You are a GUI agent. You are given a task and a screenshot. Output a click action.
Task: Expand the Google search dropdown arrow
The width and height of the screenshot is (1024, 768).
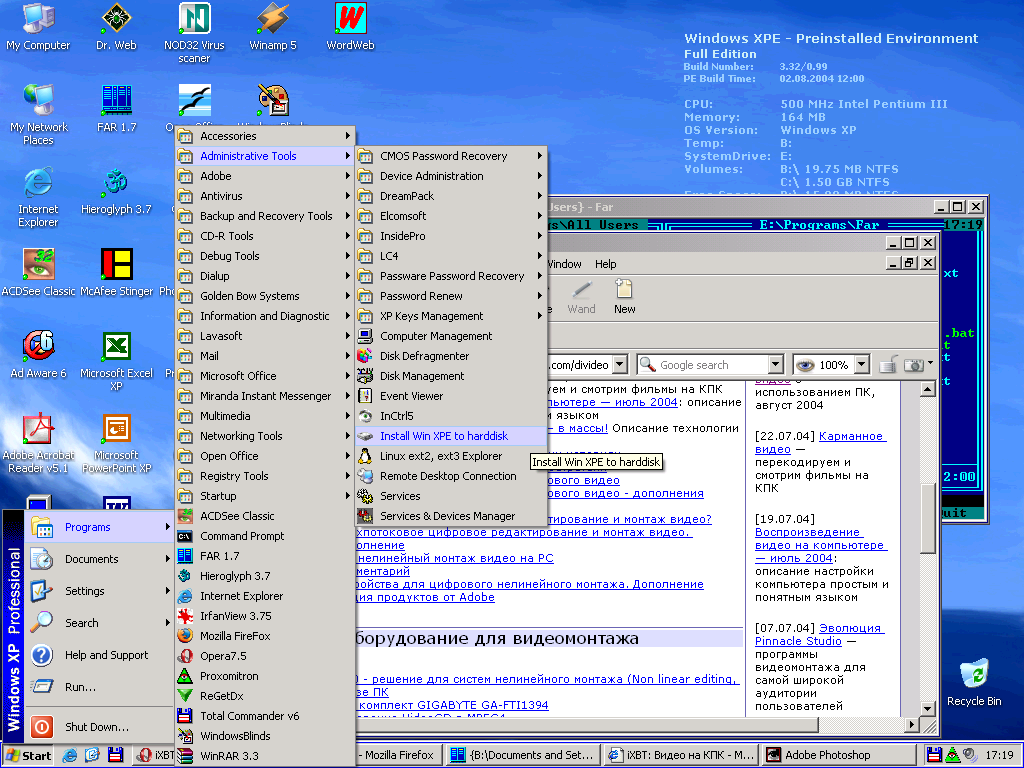(x=775, y=365)
